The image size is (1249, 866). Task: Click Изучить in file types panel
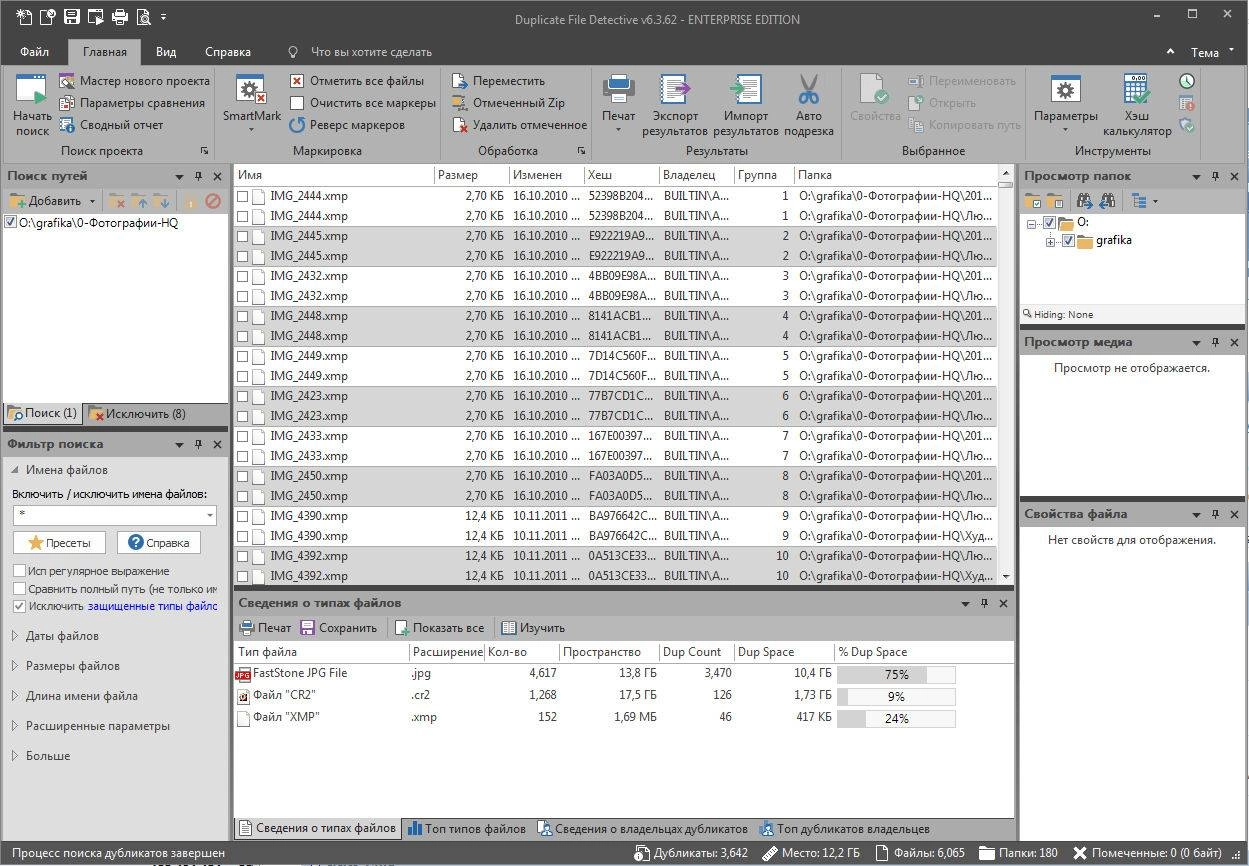[x=532, y=628]
